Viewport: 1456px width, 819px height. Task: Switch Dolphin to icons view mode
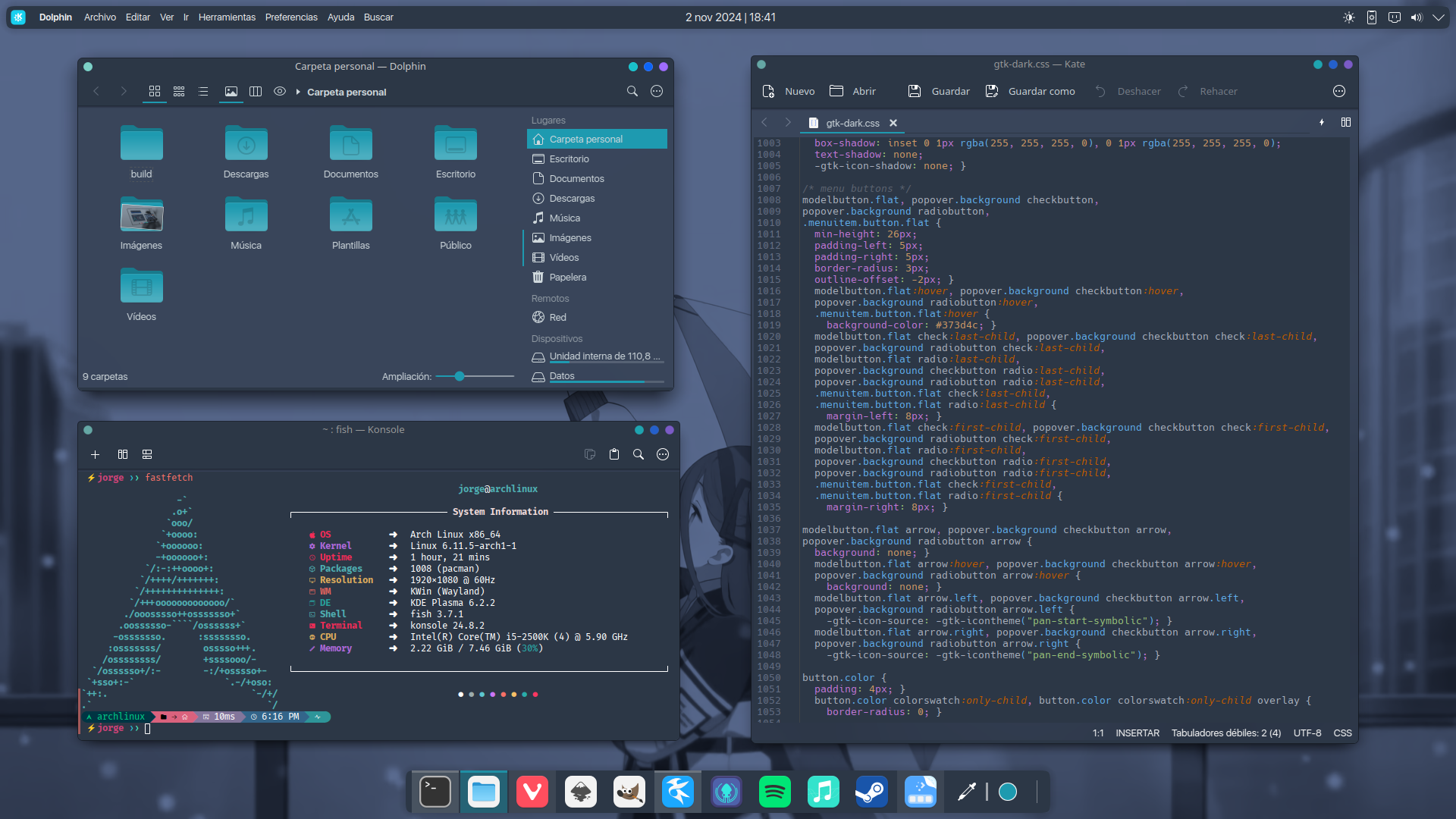point(155,91)
